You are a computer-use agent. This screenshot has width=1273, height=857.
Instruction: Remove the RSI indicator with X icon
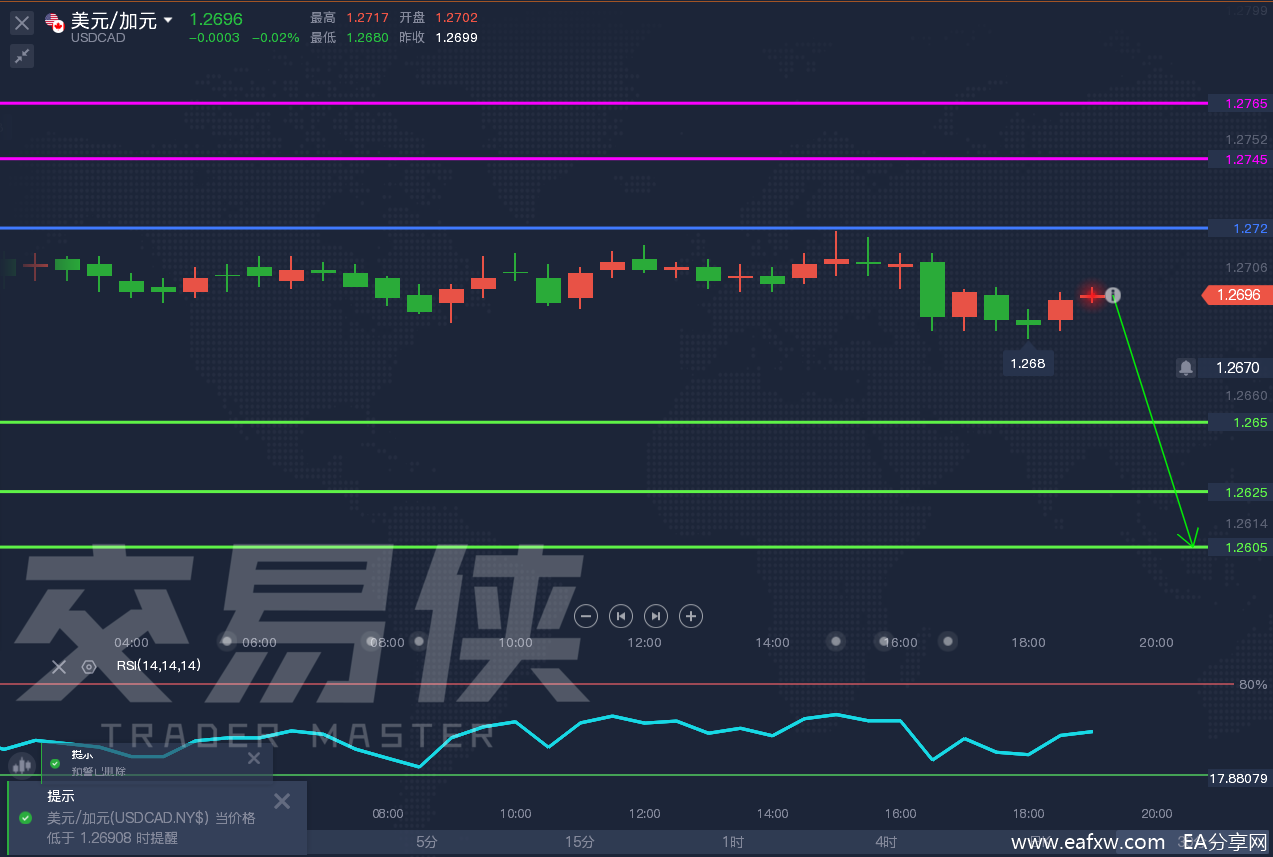point(59,666)
